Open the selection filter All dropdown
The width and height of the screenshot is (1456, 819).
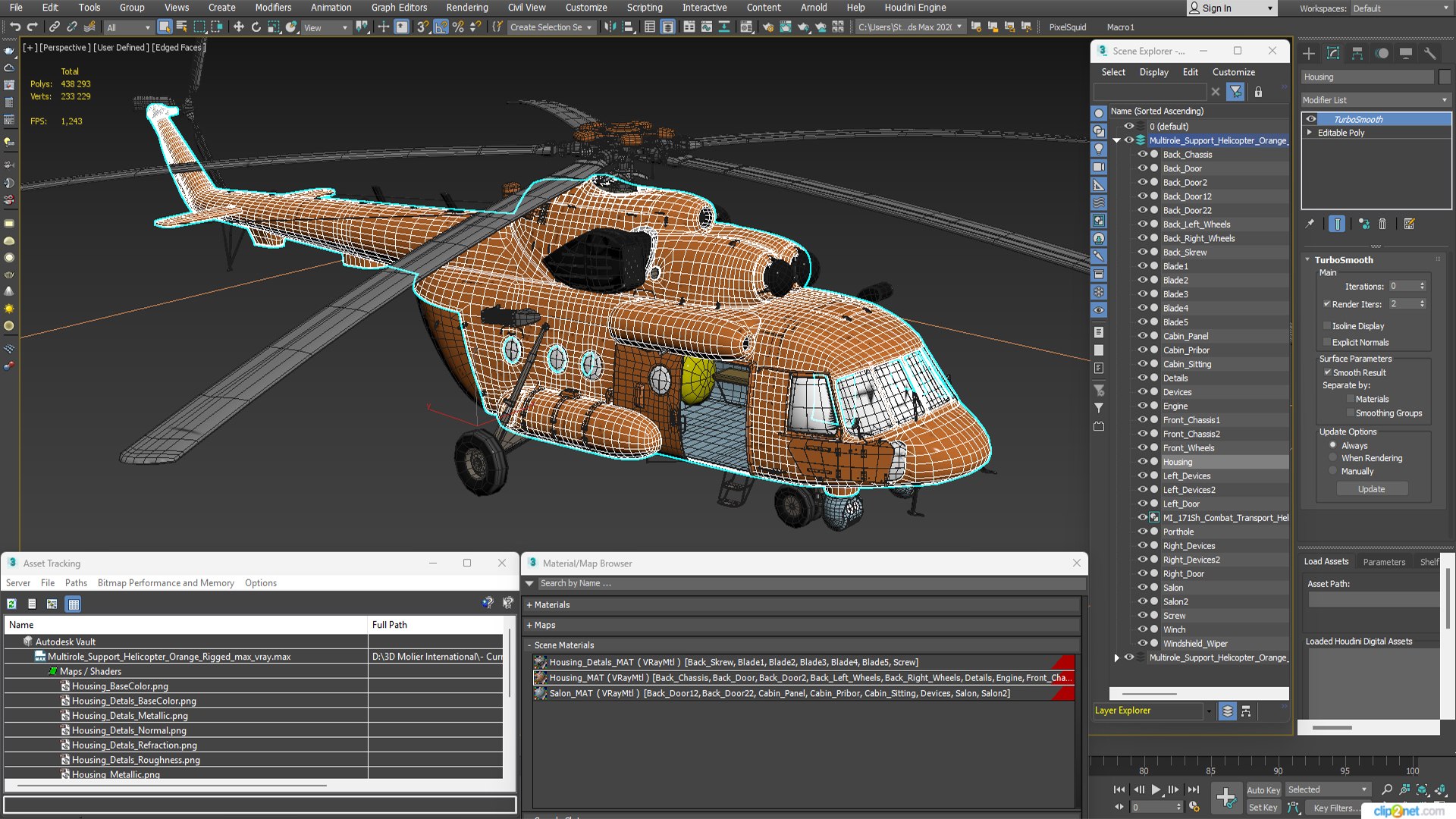pyautogui.click(x=128, y=27)
